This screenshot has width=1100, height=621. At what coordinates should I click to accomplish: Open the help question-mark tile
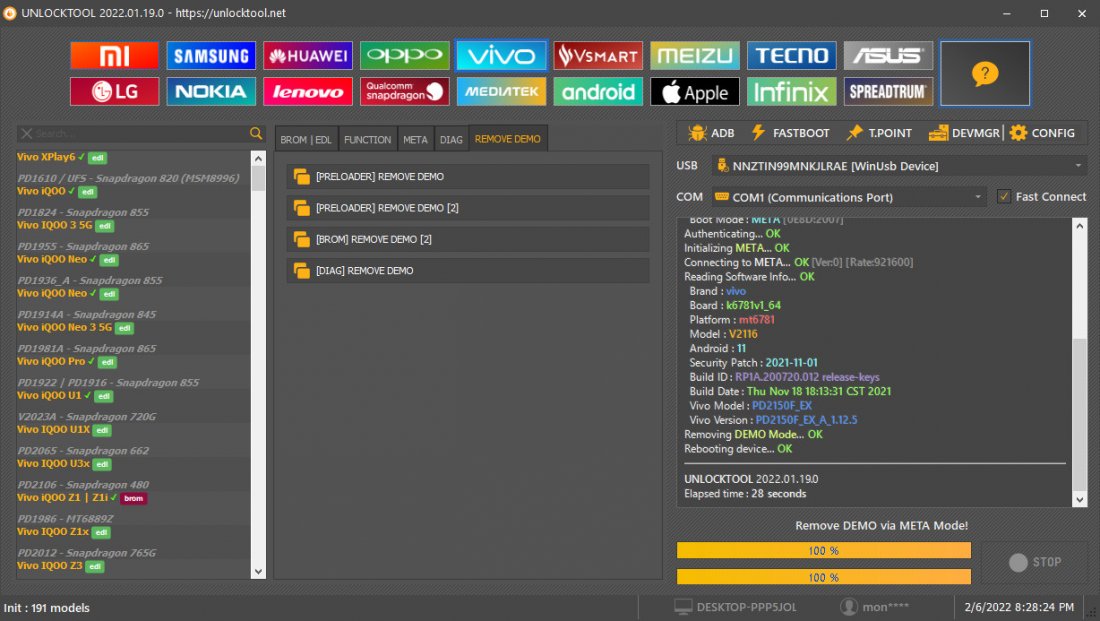(x=985, y=74)
